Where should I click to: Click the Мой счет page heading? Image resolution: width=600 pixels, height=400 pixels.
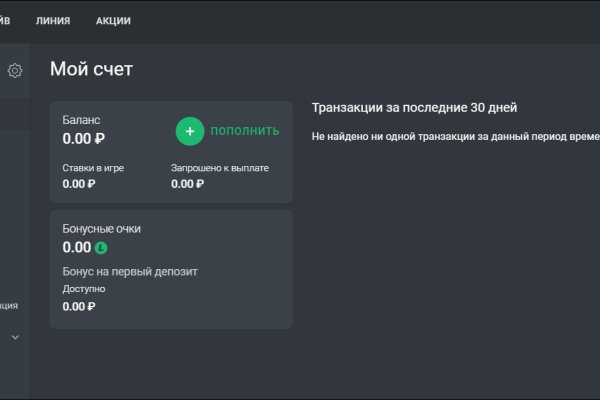coord(91,69)
